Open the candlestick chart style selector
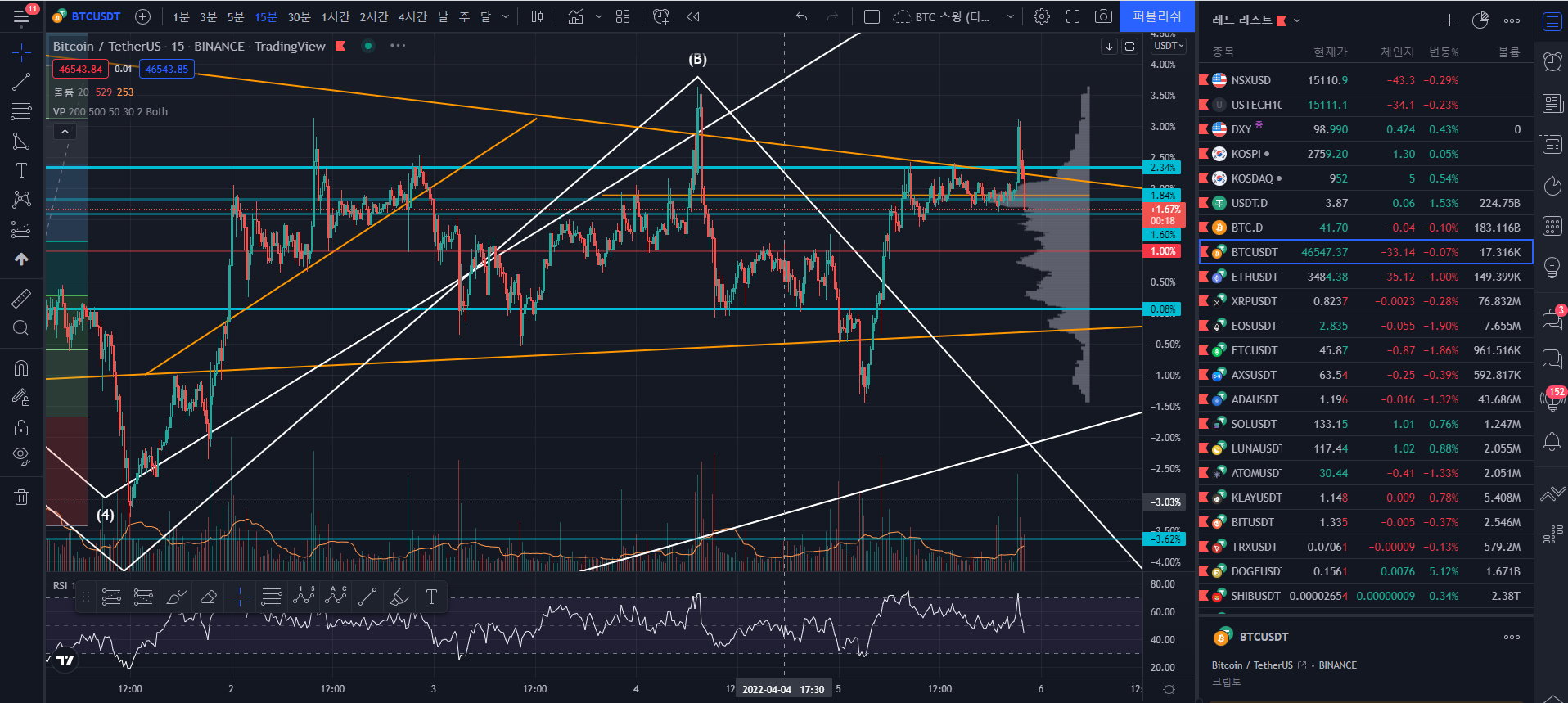 click(x=537, y=16)
